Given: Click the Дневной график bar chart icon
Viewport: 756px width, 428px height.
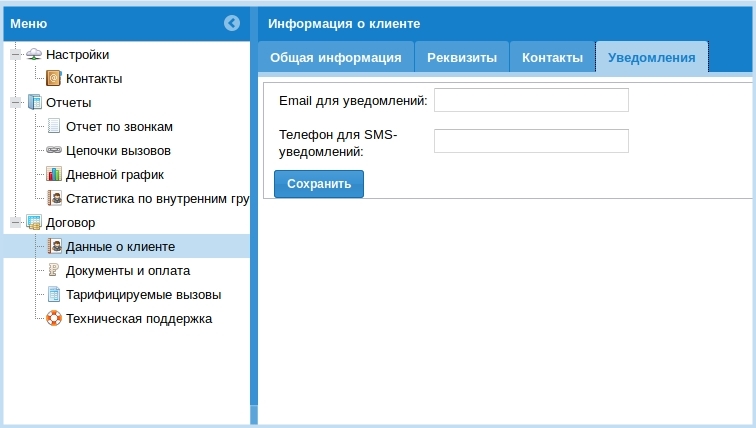Looking at the screenshot, I should tap(54, 174).
